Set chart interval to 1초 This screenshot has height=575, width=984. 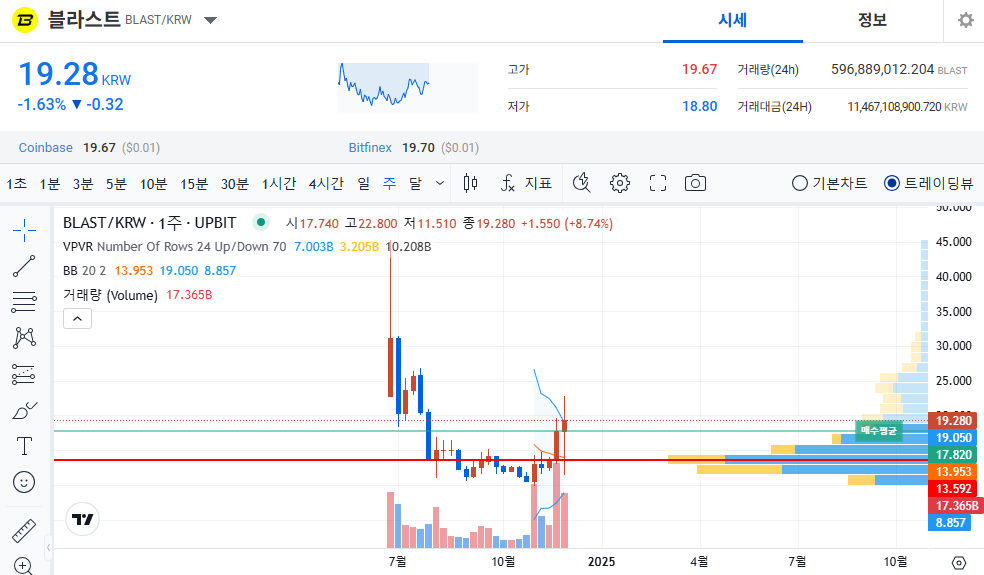click(16, 183)
